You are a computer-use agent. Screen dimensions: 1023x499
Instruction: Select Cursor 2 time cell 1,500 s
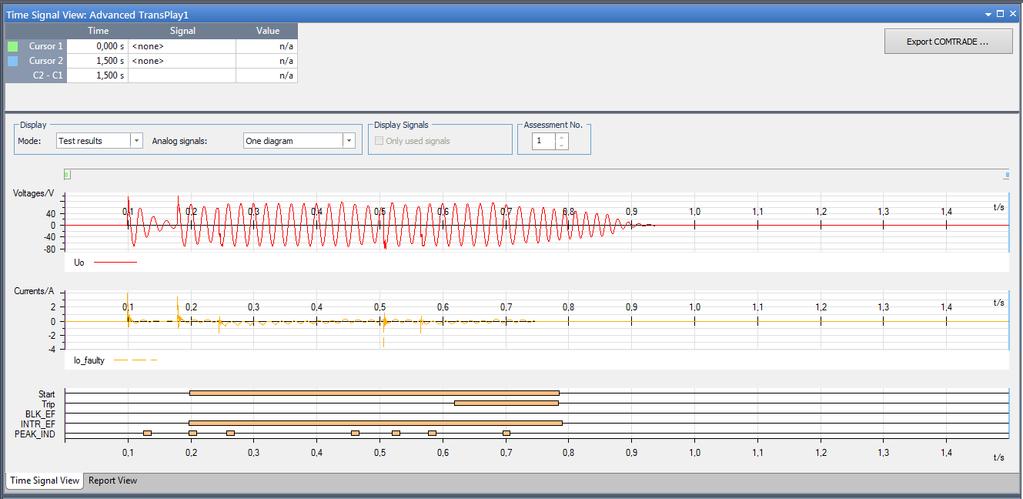[x=98, y=61]
